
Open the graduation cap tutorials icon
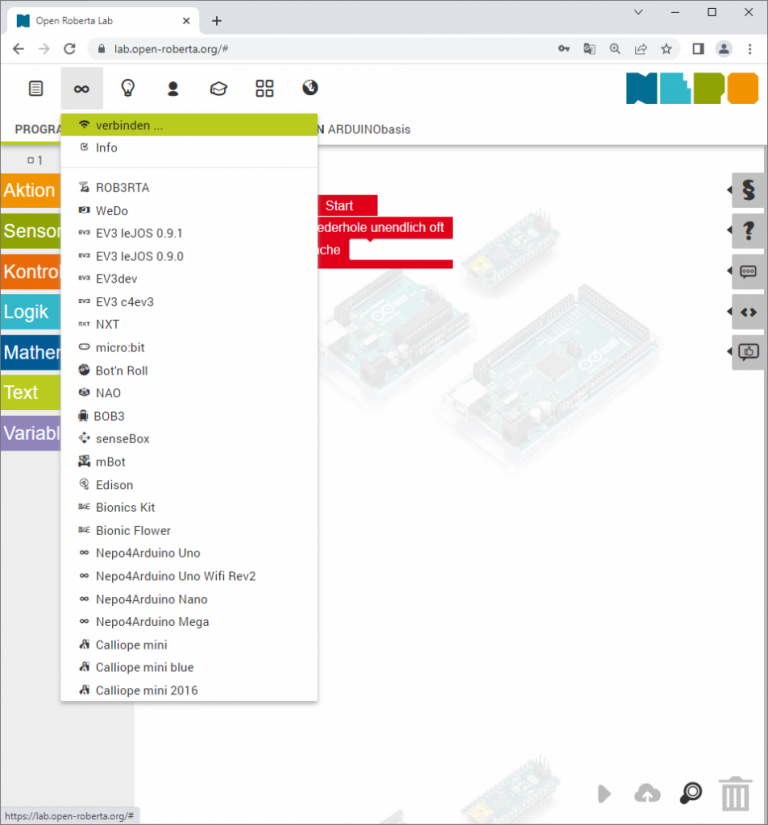(x=219, y=88)
